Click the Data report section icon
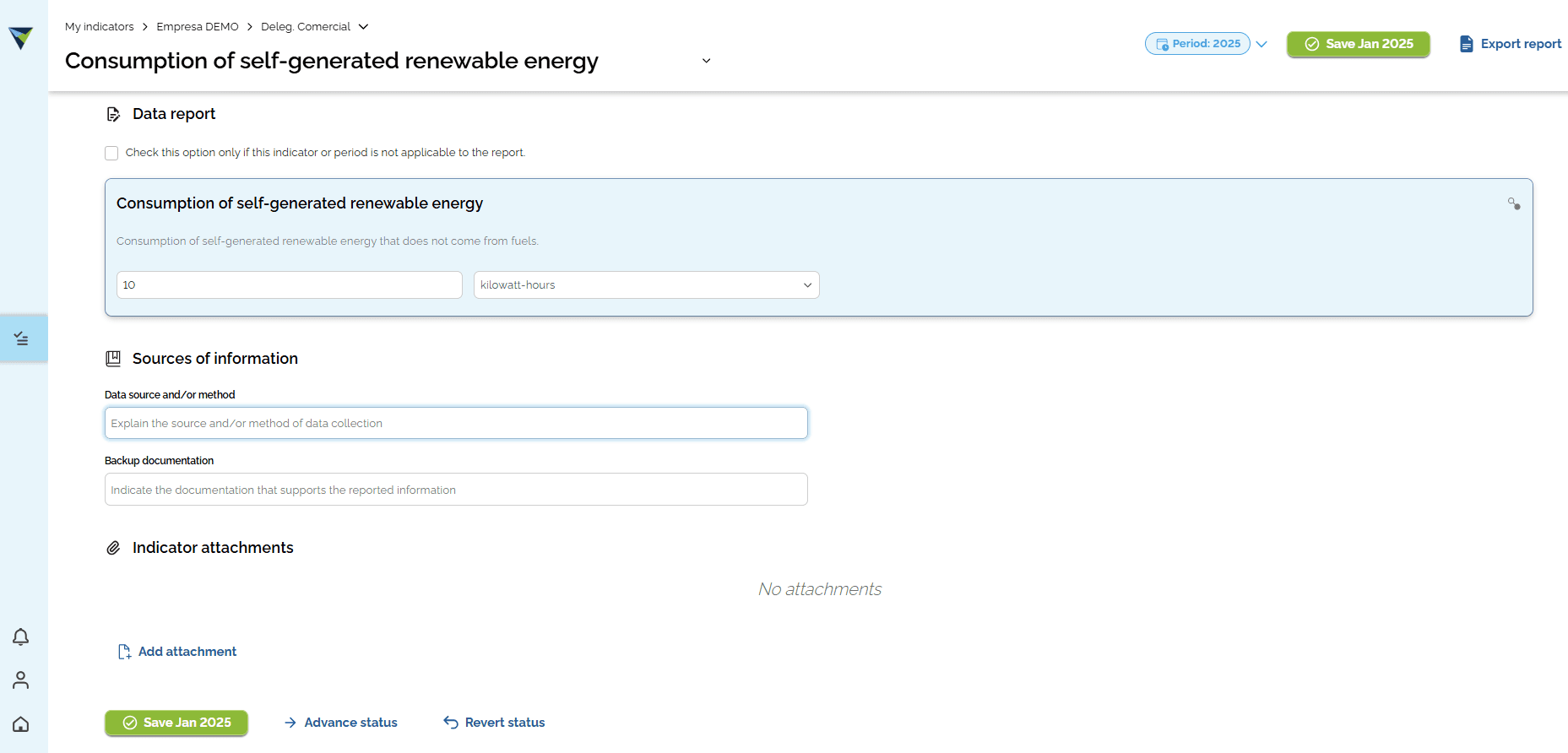 [x=113, y=114]
